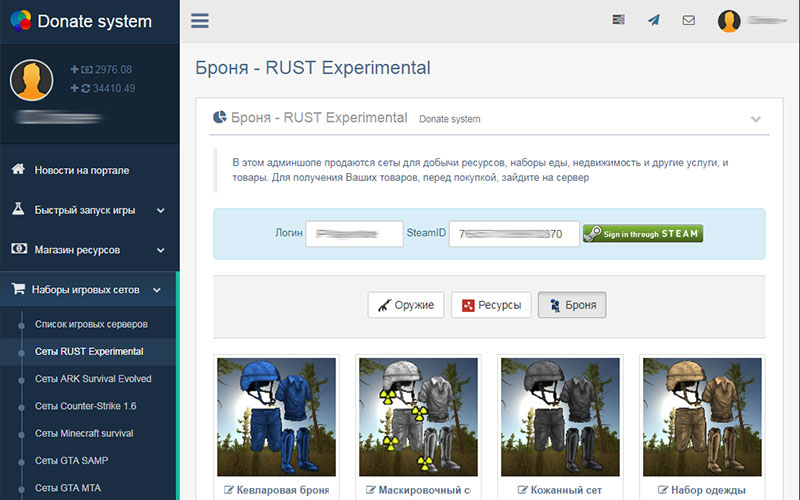Select the Броня category tab
Image resolution: width=800 pixels, height=500 pixels.
click(x=572, y=305)
